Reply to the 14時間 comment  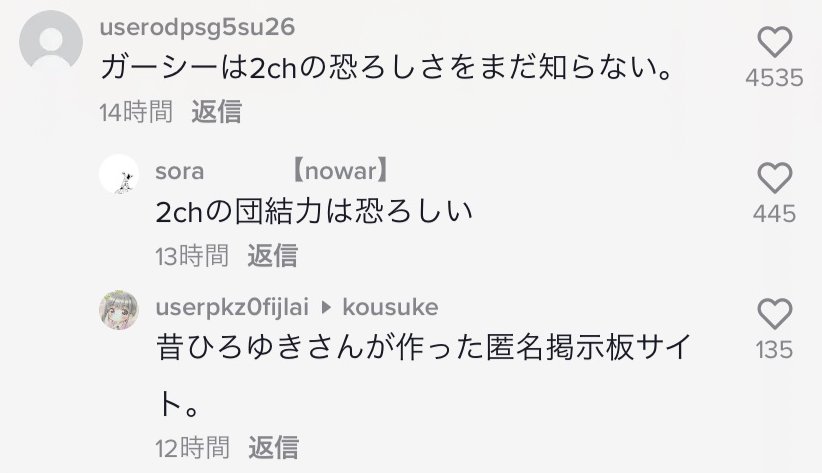(x=216, y=112)
